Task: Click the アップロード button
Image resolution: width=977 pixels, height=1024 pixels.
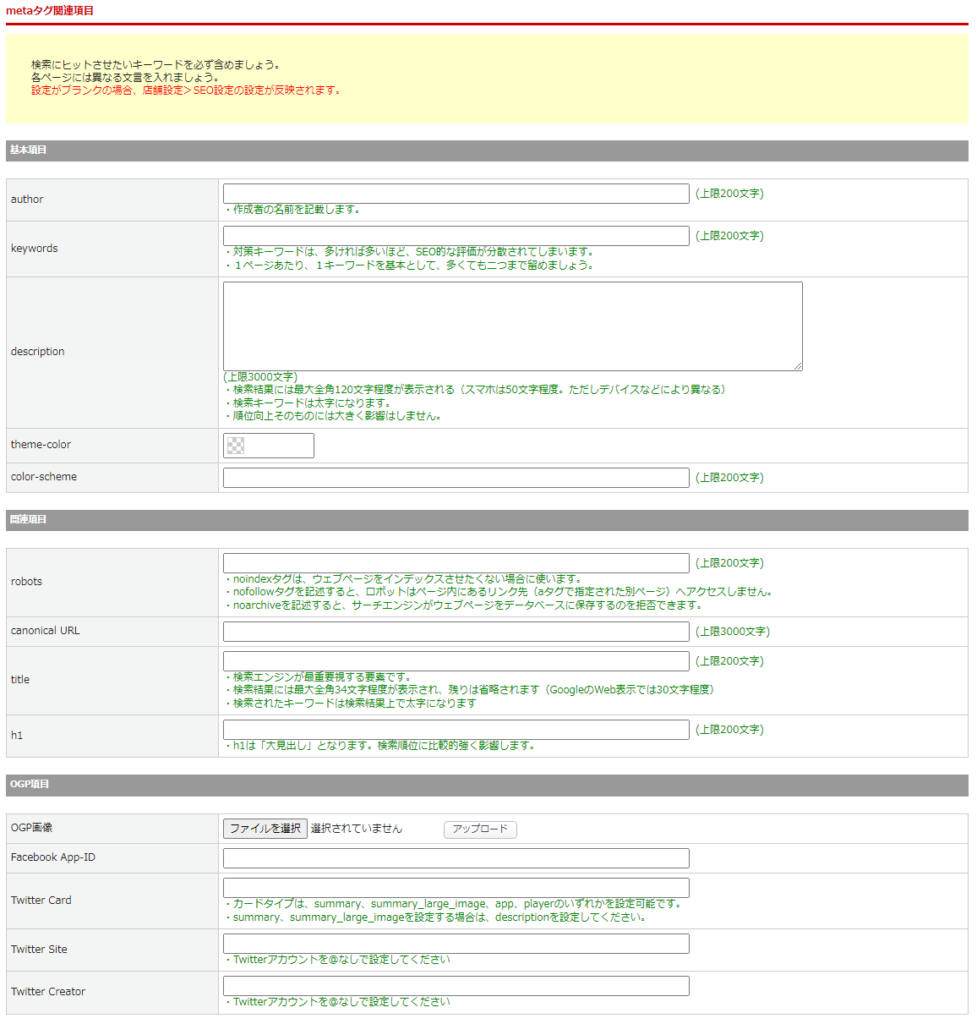Action: coord(480,829)
